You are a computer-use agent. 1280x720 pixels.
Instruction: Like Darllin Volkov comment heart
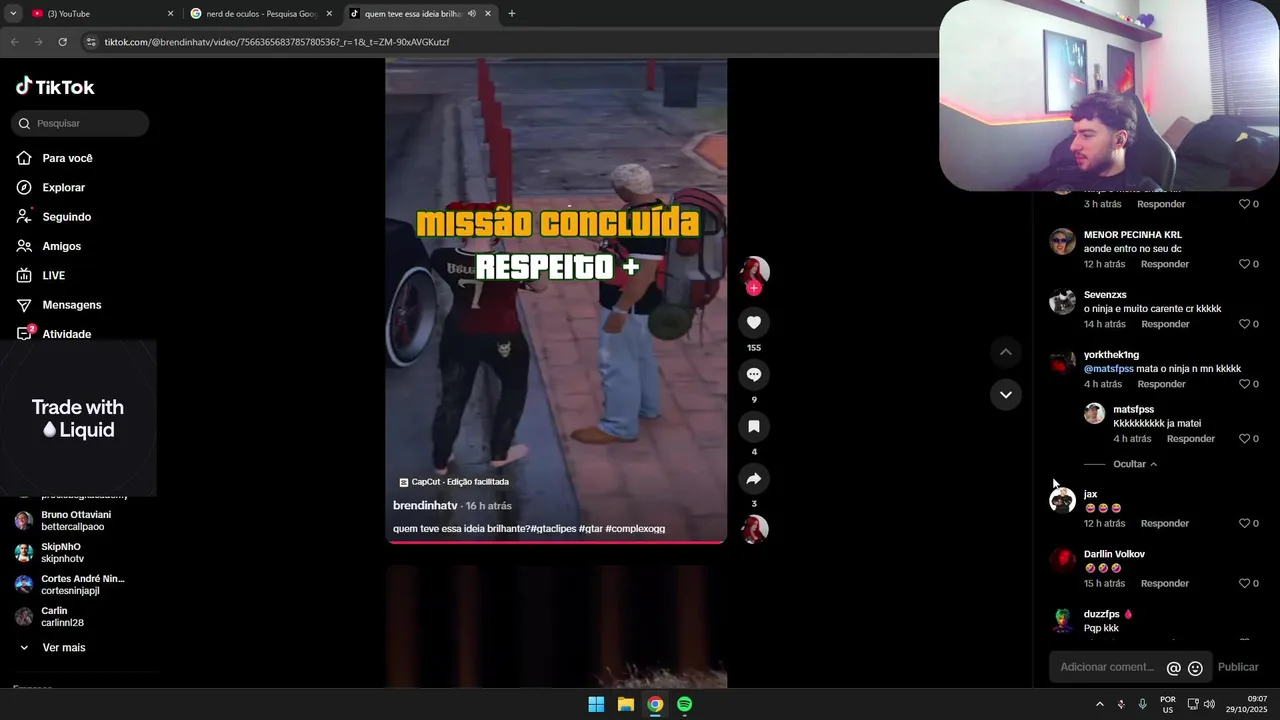click(1245, 583)
